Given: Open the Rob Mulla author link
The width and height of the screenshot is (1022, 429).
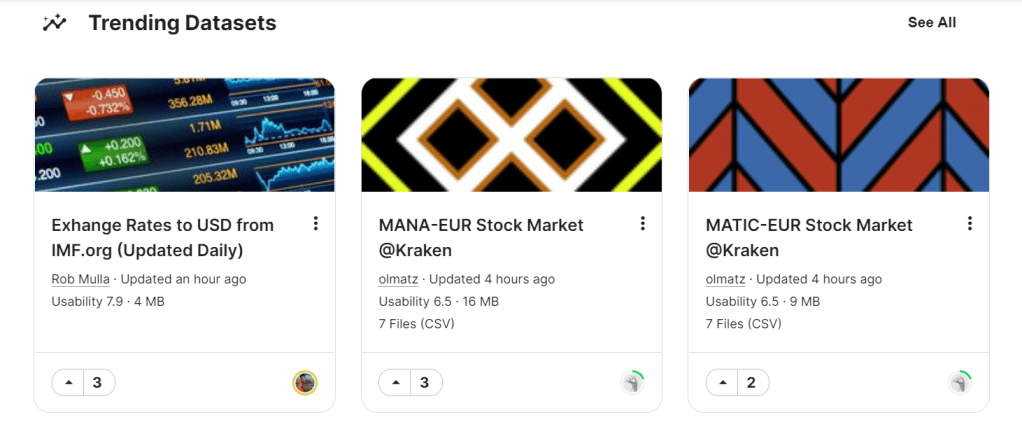Looking at the screenshot, I should pyautogui.click(x=79, y=279).
